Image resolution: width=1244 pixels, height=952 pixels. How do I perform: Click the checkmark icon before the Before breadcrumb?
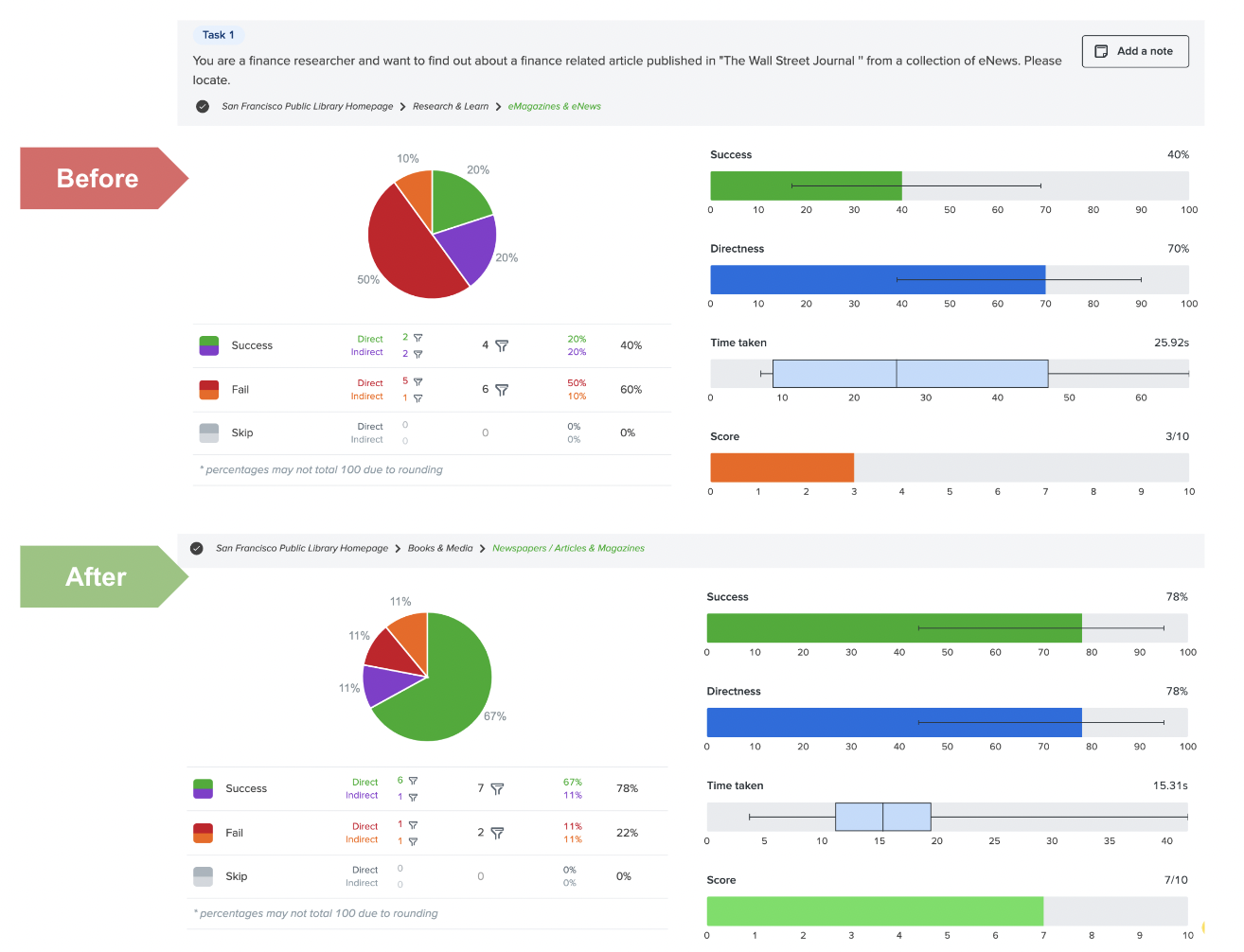coord(202,106)
